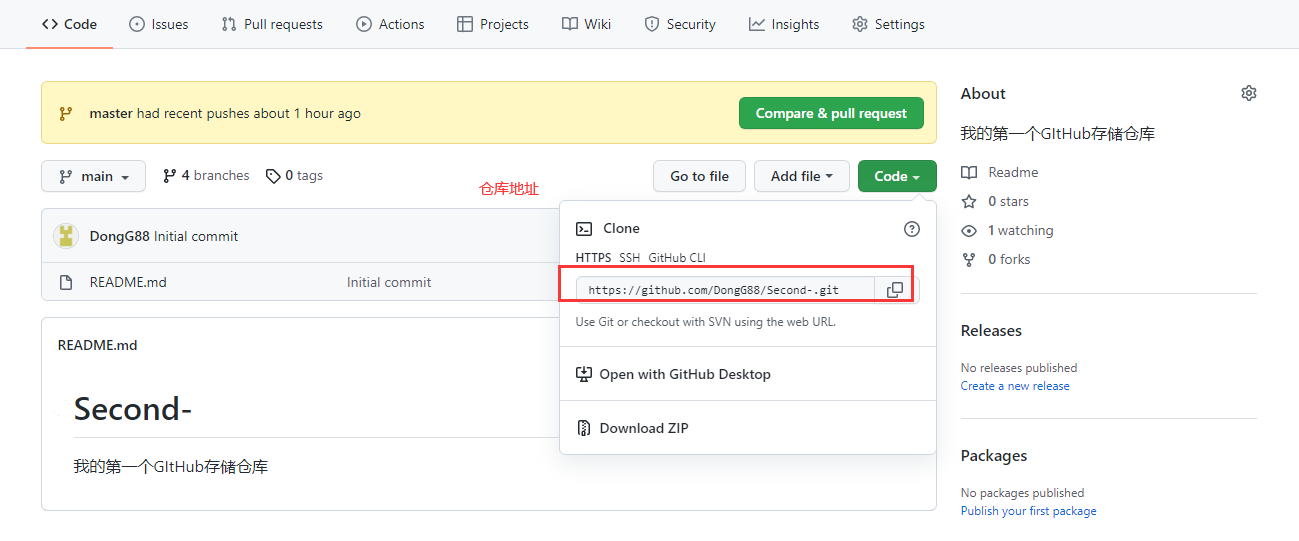Go to Pull requests tab

tap(272, 24)
